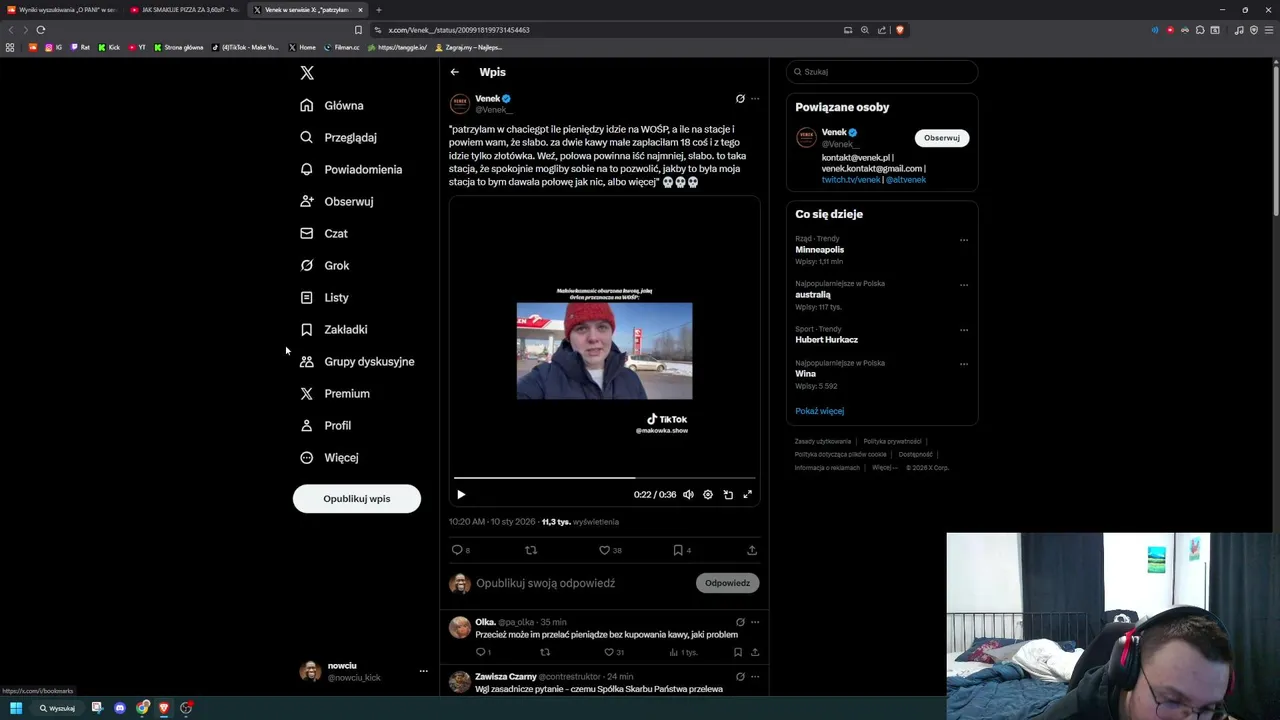Open more options on Venek's post
1280x720 pixels.
click(755, 99)
